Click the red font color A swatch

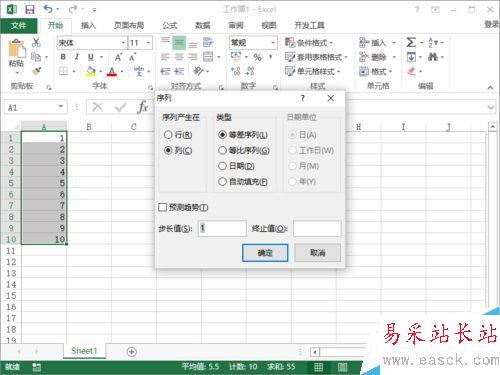tap(112, 71)
